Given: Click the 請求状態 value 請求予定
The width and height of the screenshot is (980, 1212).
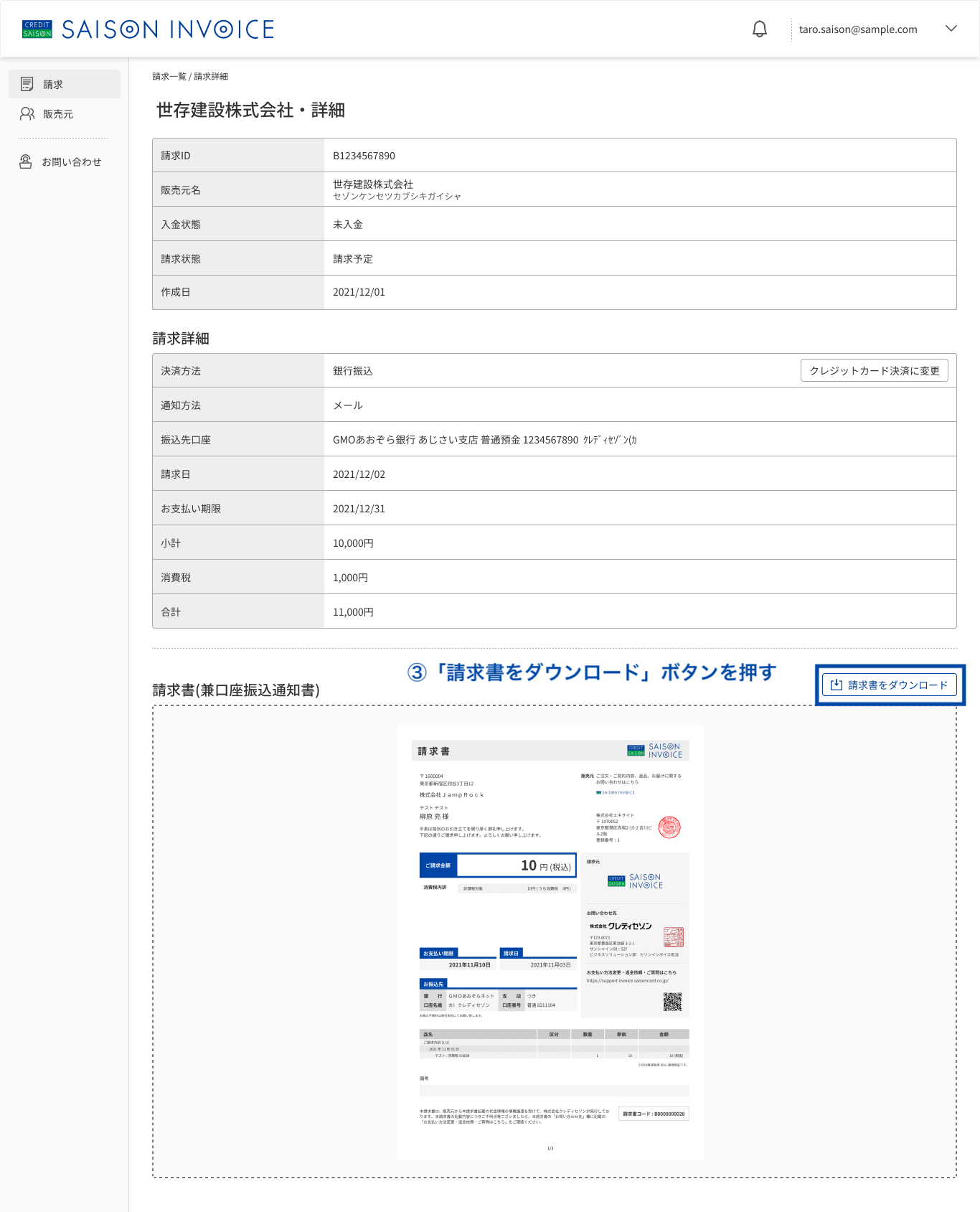Looking at the screenshot, I should click(353, 259).
